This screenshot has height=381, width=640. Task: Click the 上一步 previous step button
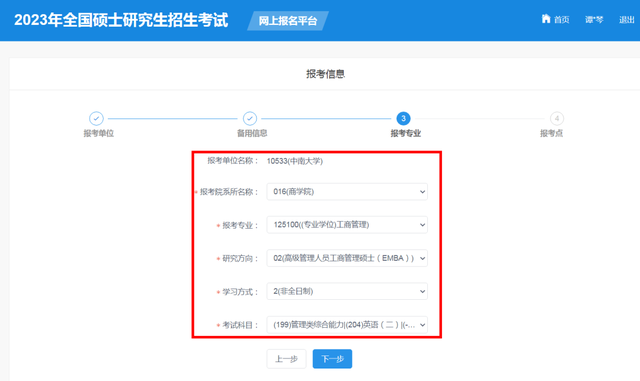click(286, 359)
